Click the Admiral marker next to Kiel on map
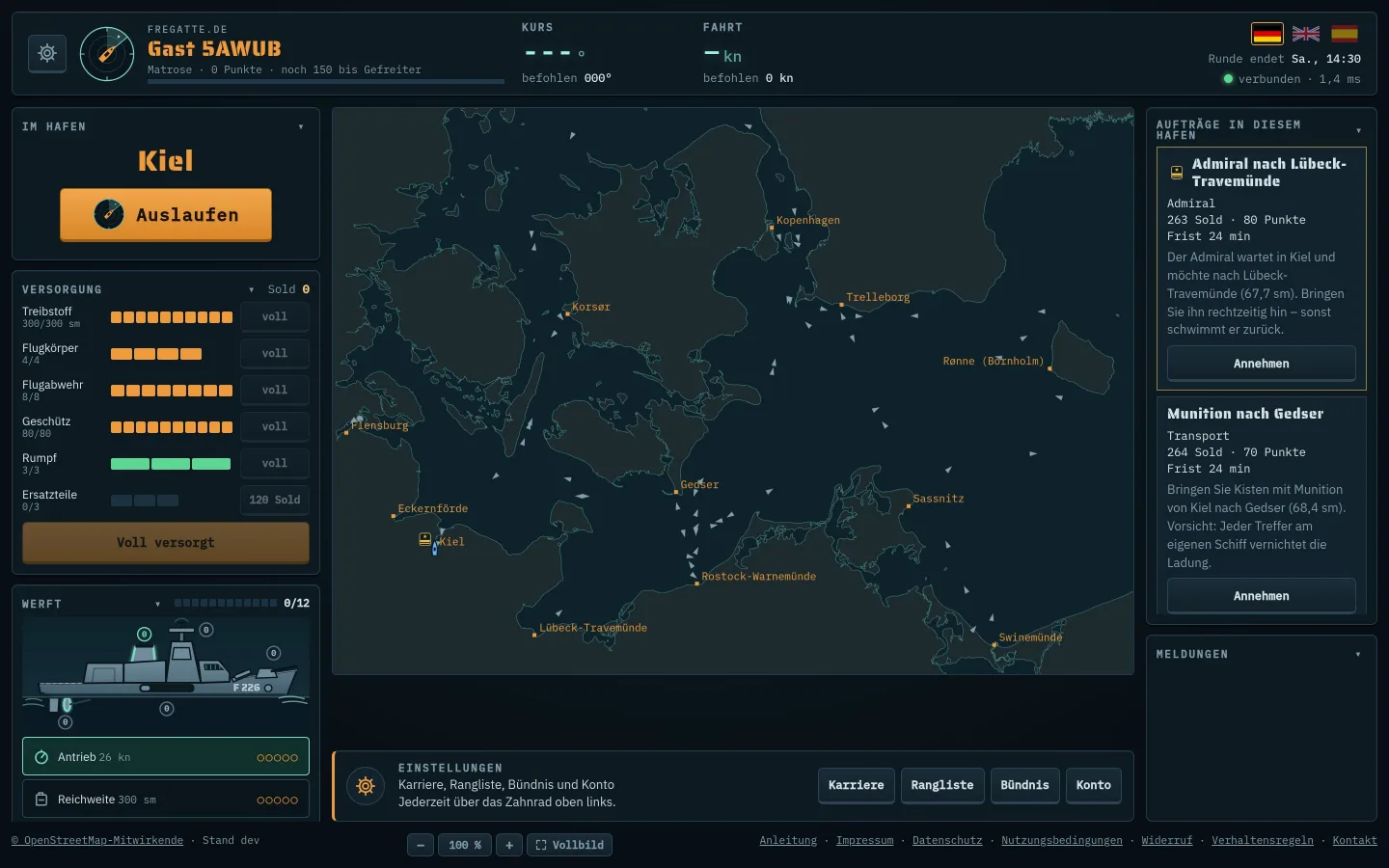The height and width of the screenshot is (868, 1389). pos(424,539)
